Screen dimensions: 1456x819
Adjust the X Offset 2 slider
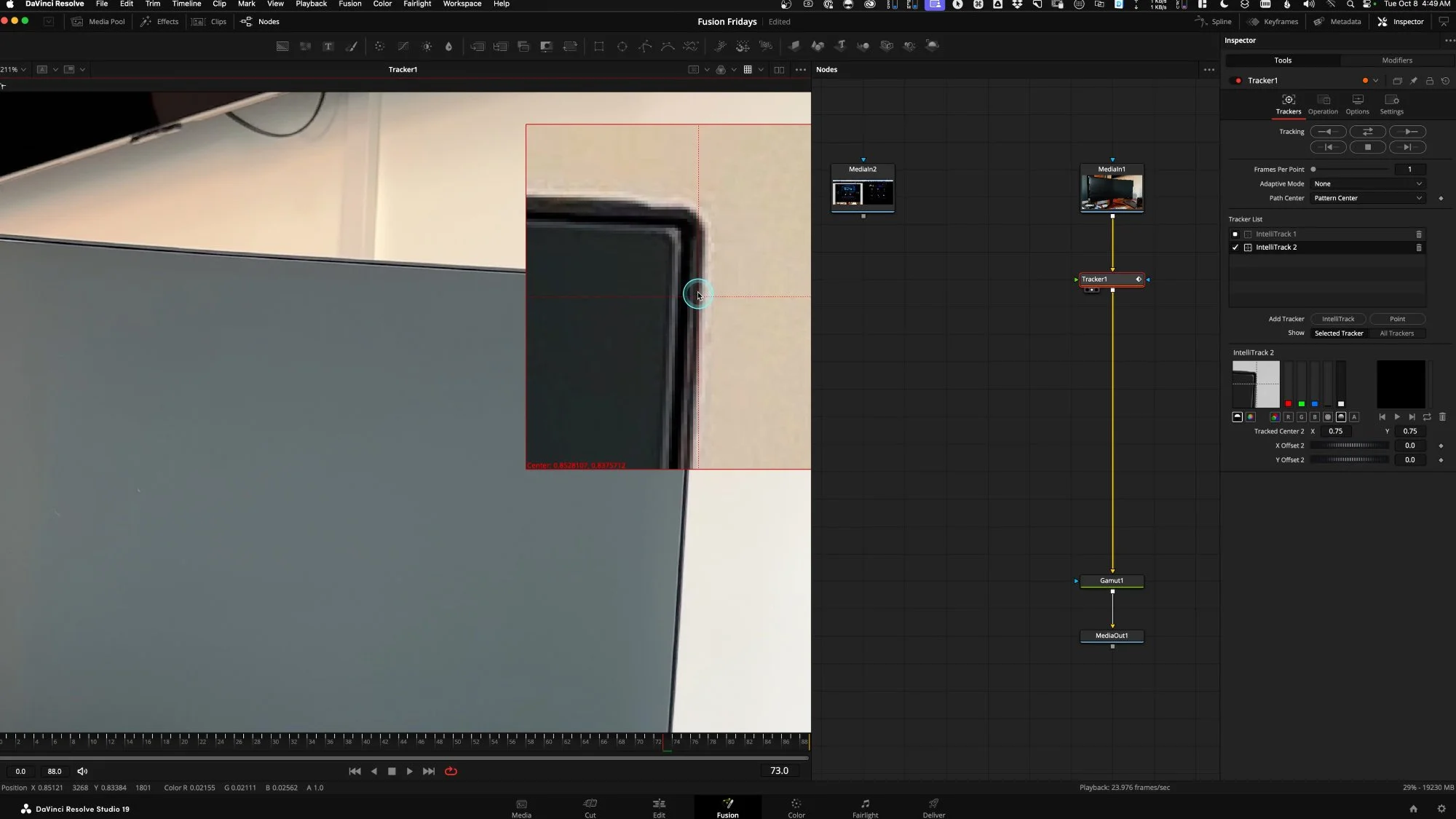click(1349, 446)
